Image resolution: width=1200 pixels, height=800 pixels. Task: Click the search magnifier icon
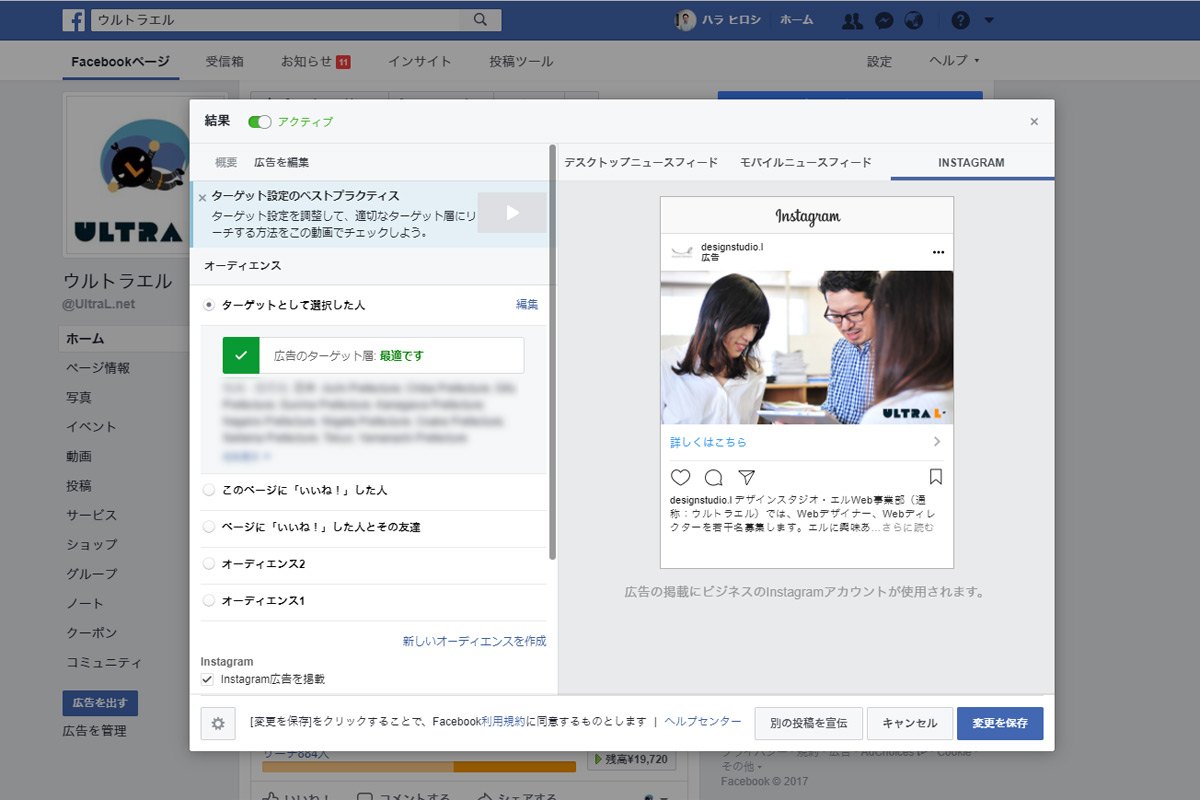[x=480, y=20]
